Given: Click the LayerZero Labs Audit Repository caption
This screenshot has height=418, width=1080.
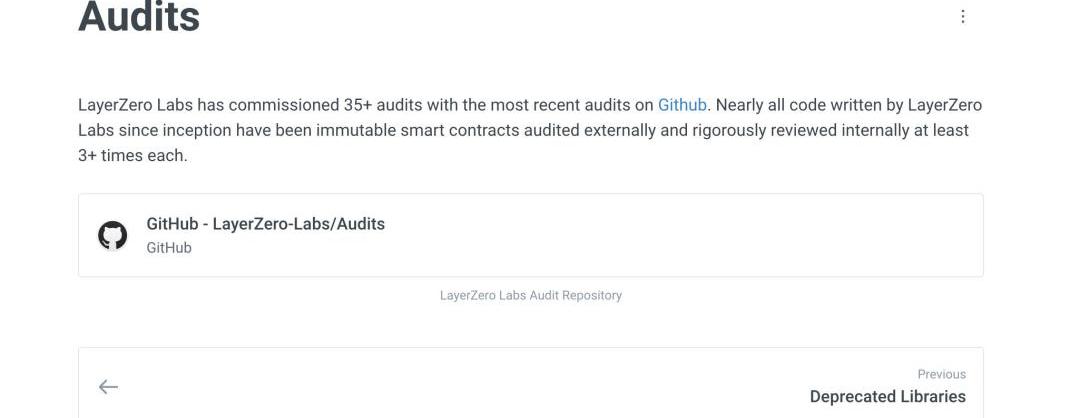Looking at the screenshot, I should click(530, 295).
